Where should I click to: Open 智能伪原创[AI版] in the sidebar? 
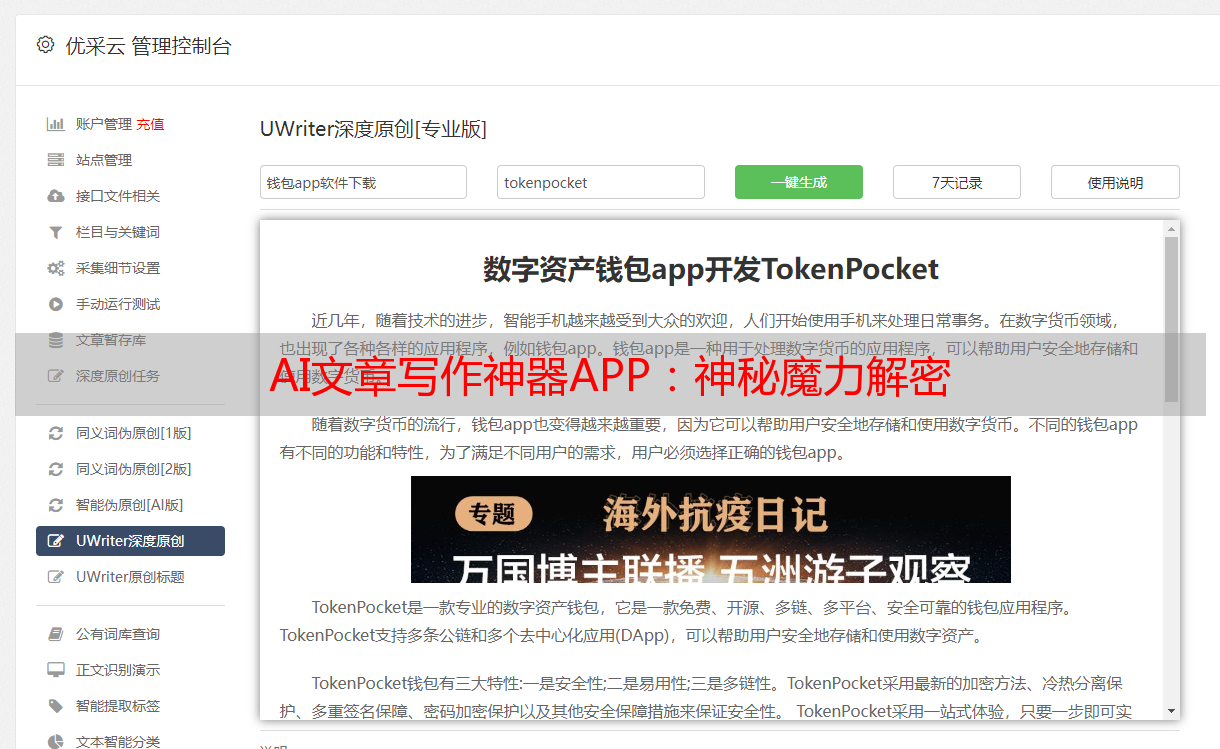130,505
